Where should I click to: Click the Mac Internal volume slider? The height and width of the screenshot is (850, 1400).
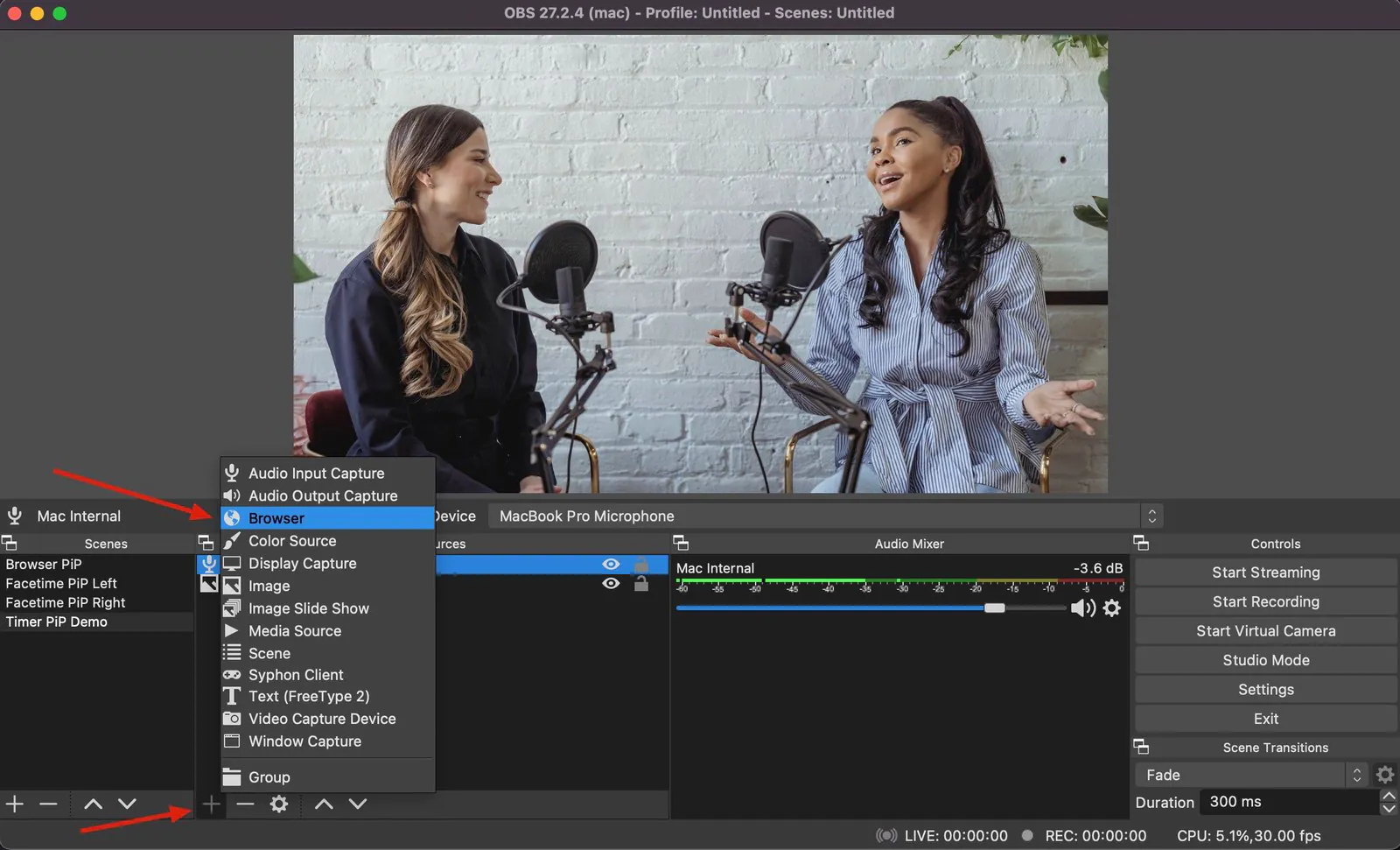click(x=993, y=608)
